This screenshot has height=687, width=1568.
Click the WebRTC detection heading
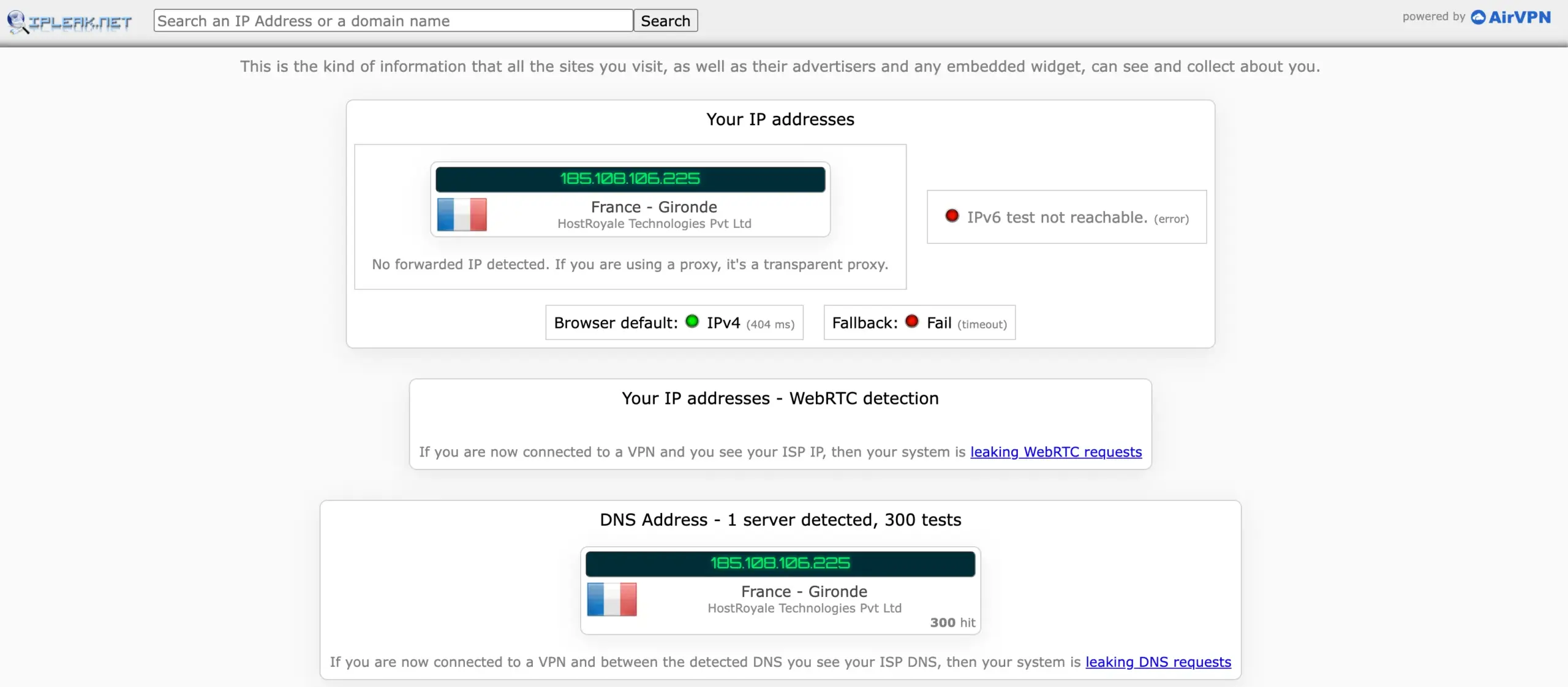coord(780,398)
